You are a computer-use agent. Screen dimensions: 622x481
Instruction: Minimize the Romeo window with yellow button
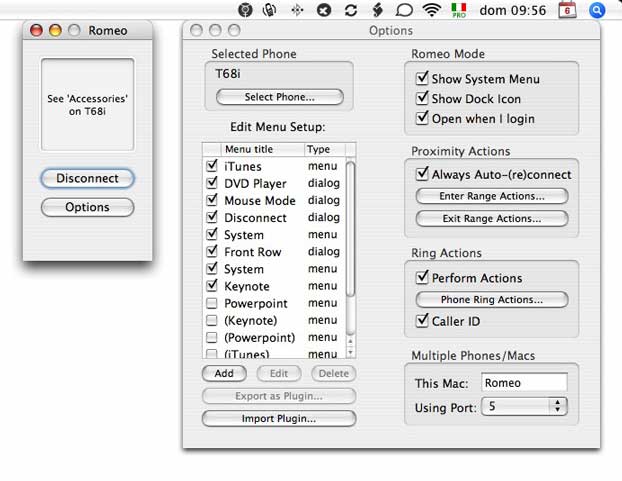[x=55, y=30]
